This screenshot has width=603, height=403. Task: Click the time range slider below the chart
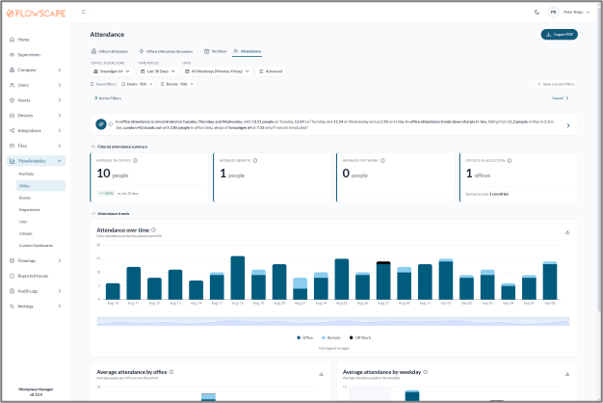tap(333, 321)
